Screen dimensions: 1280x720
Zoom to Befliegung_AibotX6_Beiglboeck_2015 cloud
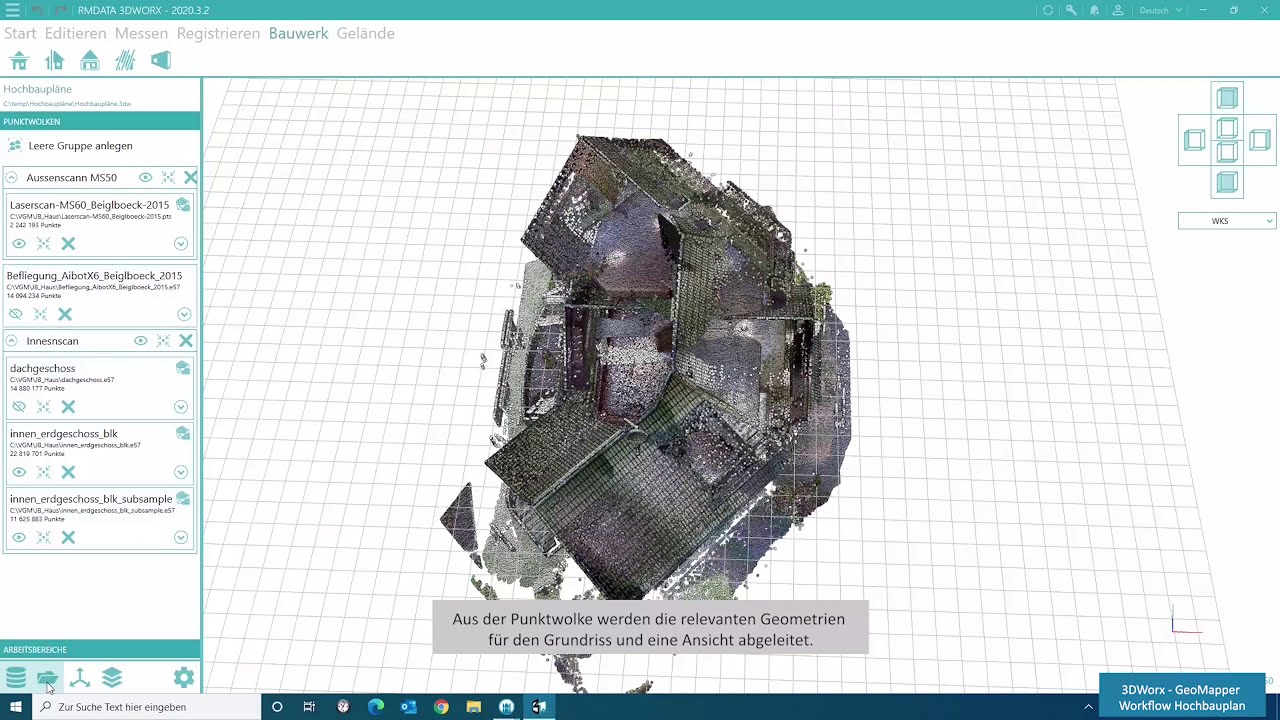click(x=40, y=314)
